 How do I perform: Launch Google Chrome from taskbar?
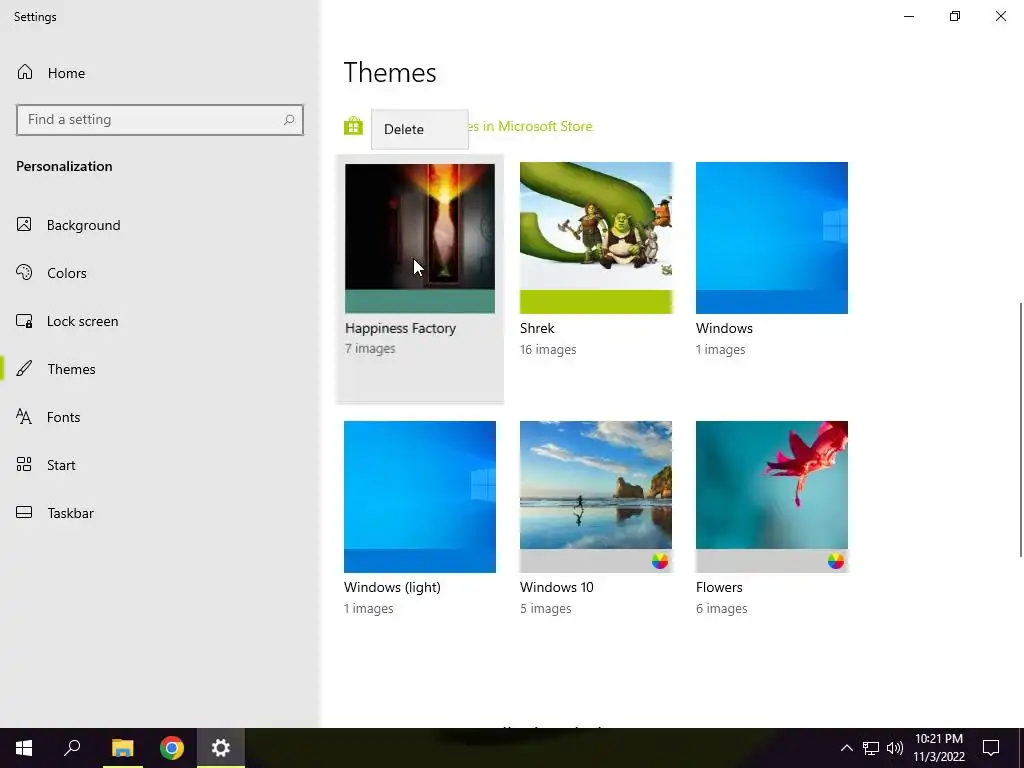pos(172,748)
